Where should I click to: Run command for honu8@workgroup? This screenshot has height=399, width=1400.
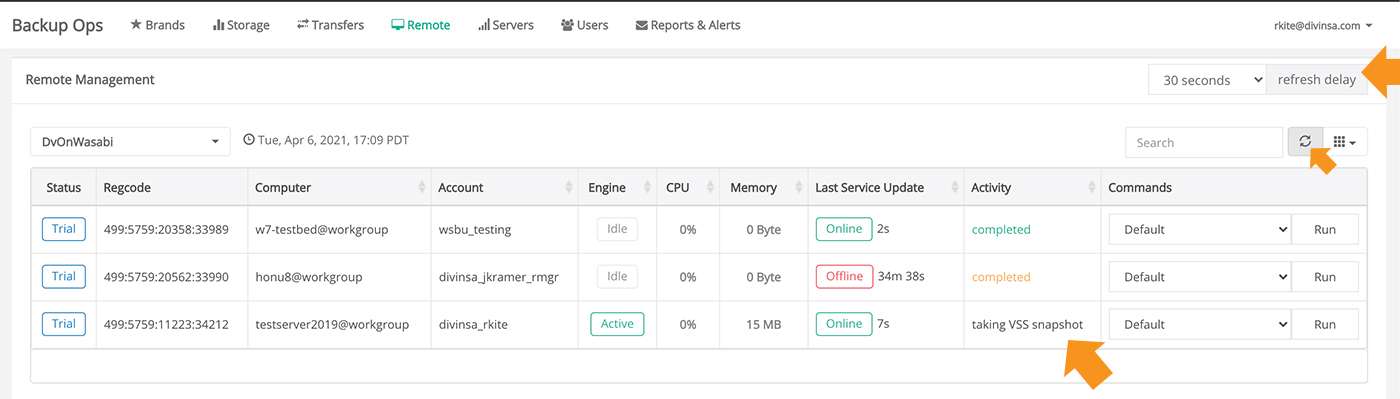coord(1325,277)
